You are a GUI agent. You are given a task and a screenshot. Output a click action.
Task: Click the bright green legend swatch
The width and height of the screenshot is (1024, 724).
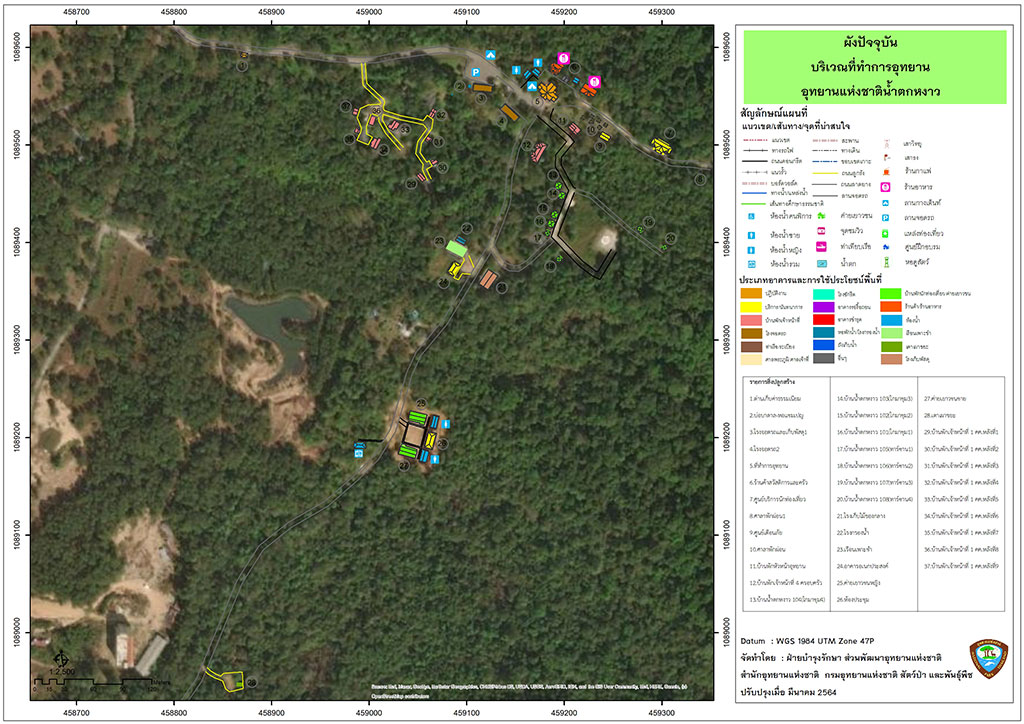pyautogui.click(x=891, y=293)
